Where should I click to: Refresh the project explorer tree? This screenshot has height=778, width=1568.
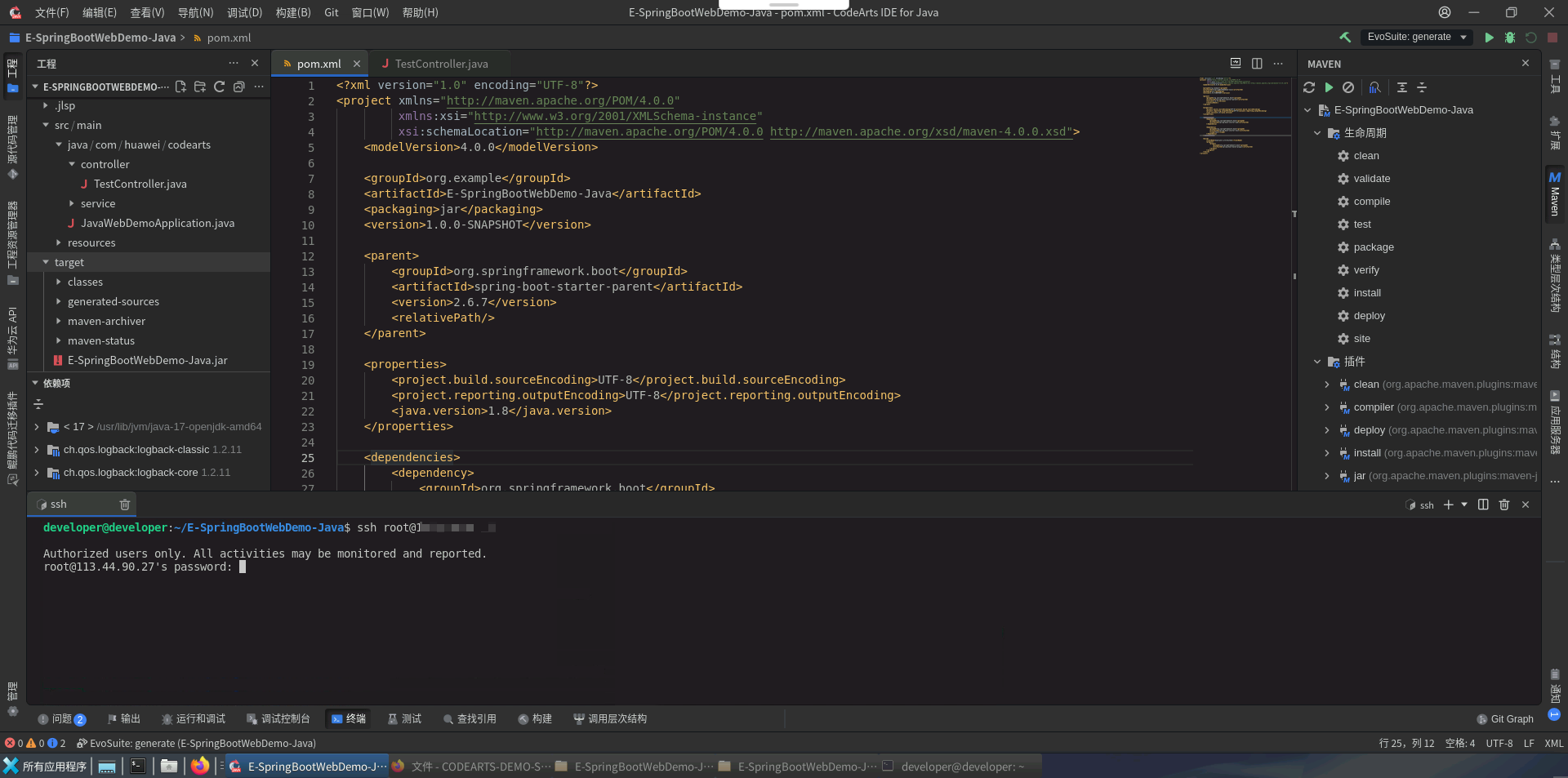220,87
